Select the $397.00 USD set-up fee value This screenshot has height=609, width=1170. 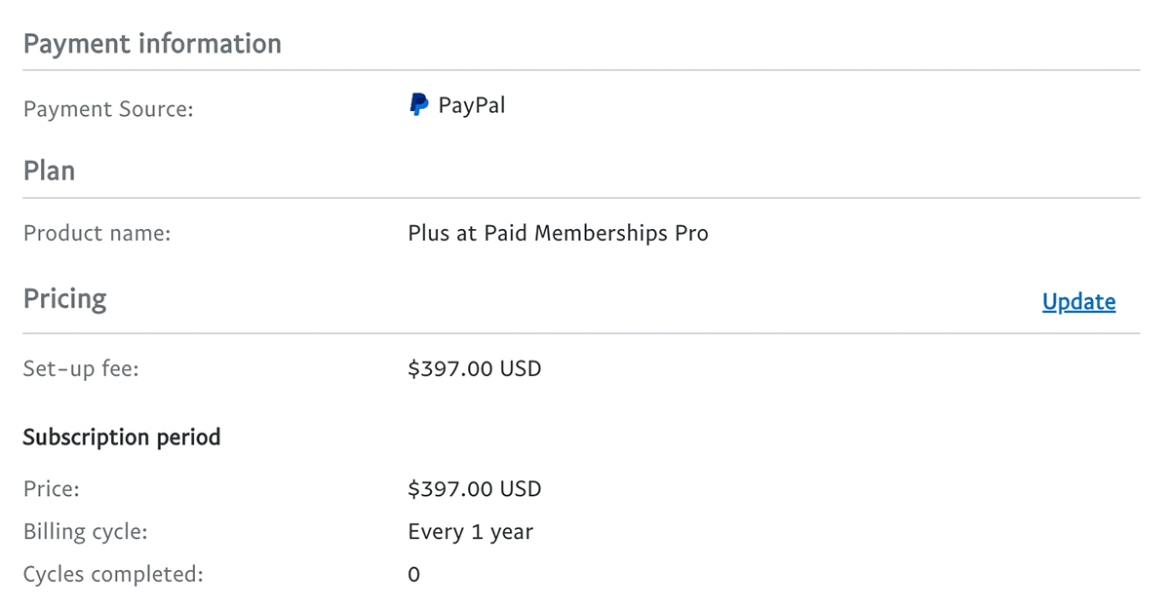pos(474,368)
